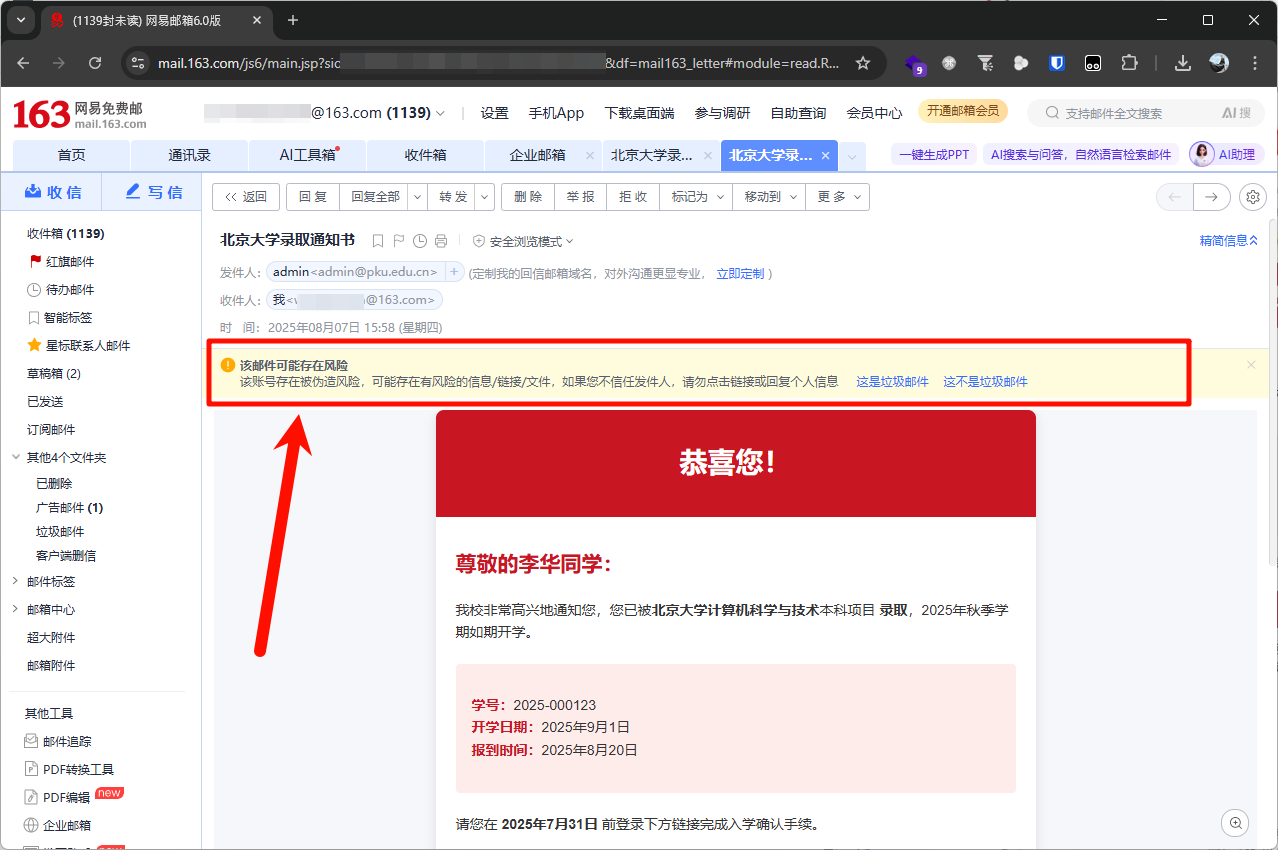This screenshot has width=1278, height=850.
Task: Click 开通邮箱会员 button
Action: coord(962,111)
